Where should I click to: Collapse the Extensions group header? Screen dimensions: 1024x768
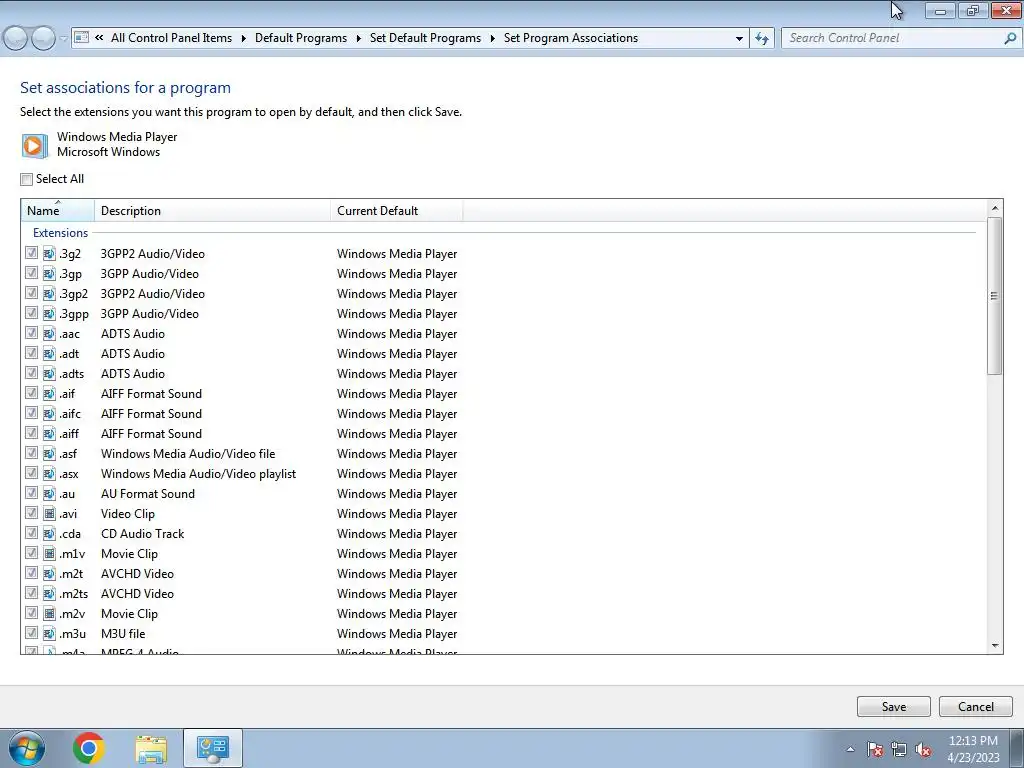tap(60, 233)
